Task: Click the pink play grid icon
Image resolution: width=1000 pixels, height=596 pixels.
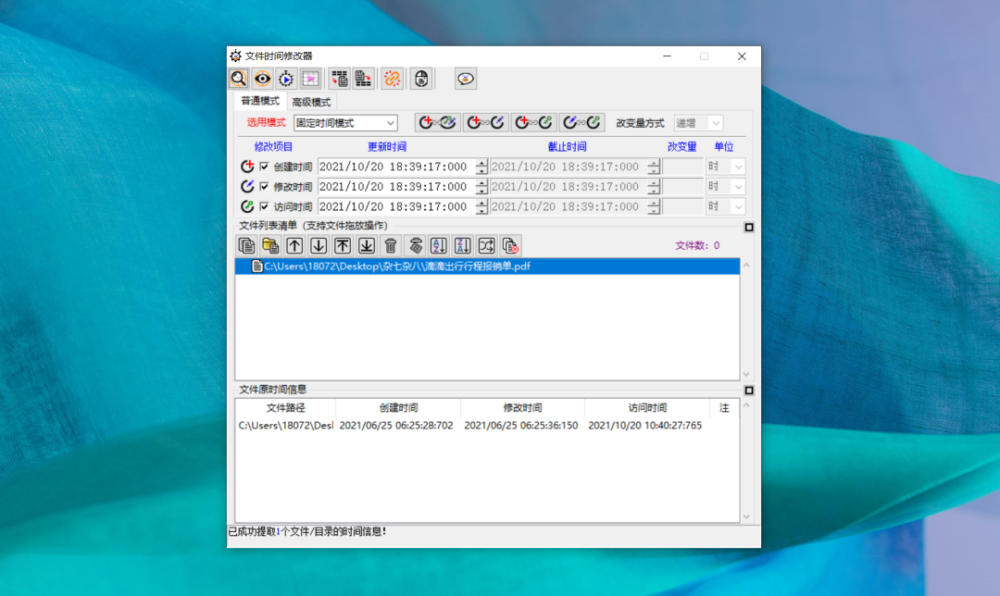Action: click(310, 78)
